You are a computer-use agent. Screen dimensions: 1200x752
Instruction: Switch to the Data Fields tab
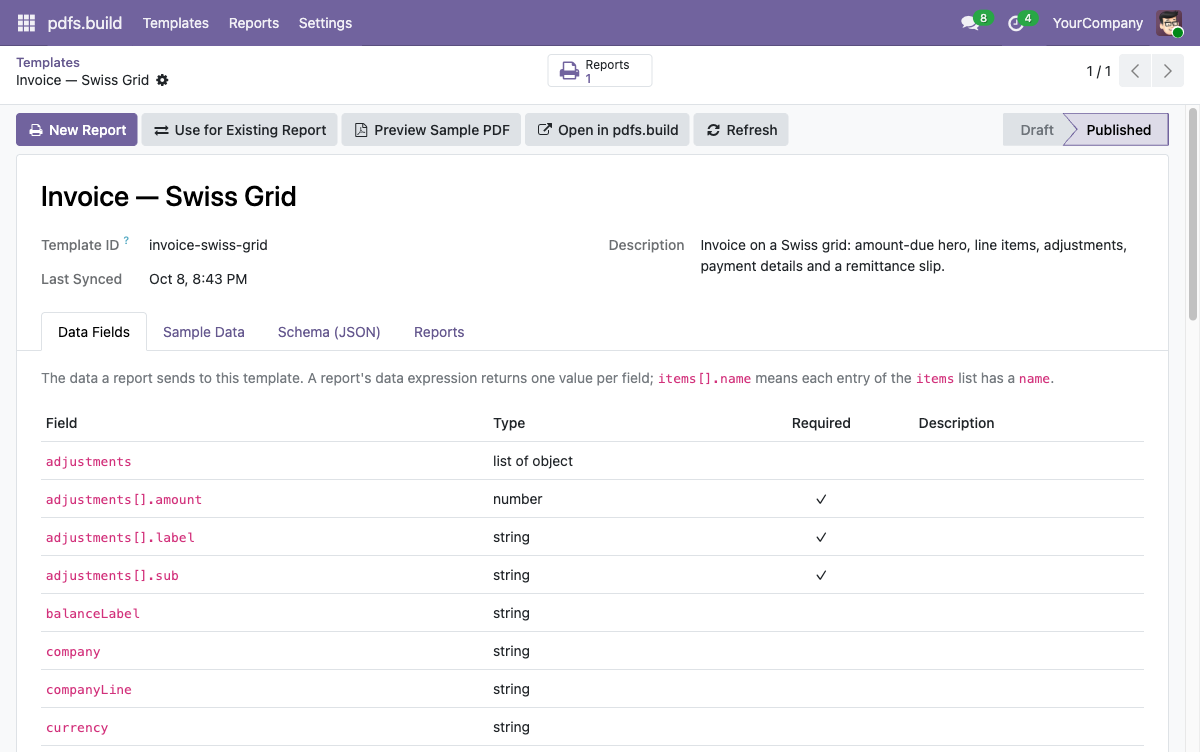[94, 332]
